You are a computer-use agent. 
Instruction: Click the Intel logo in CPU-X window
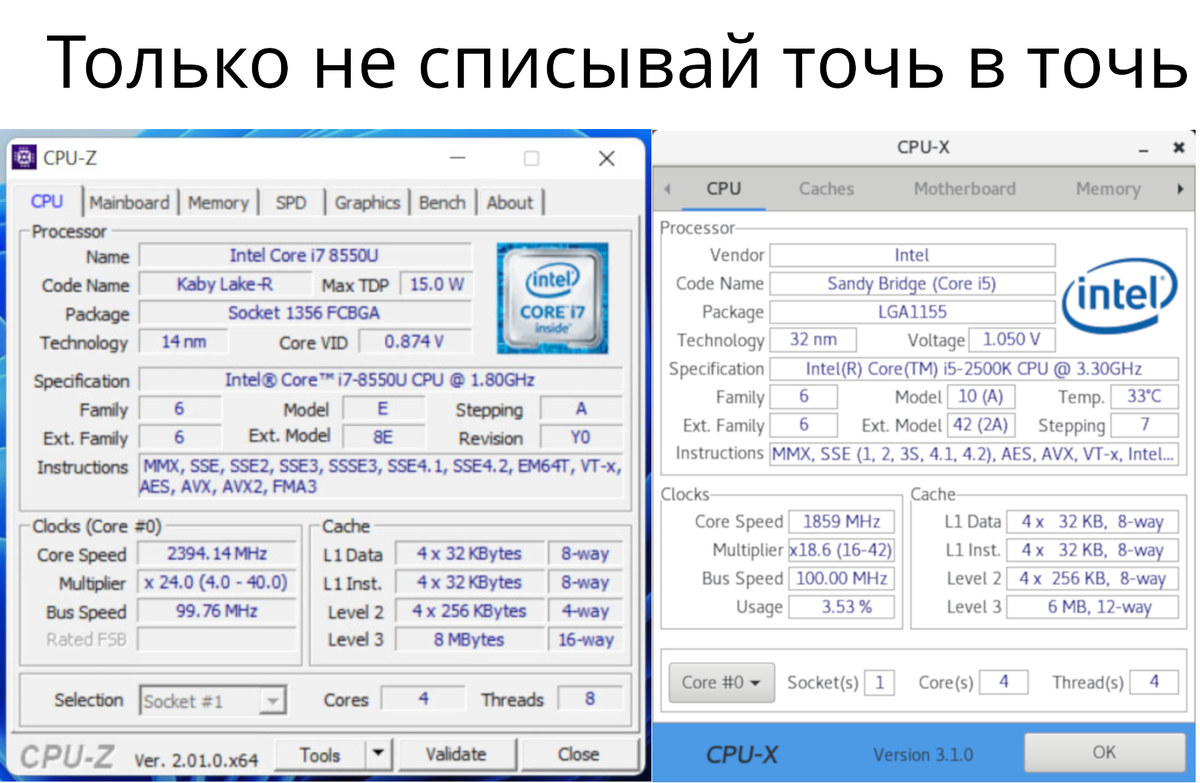coord(1120,296)
